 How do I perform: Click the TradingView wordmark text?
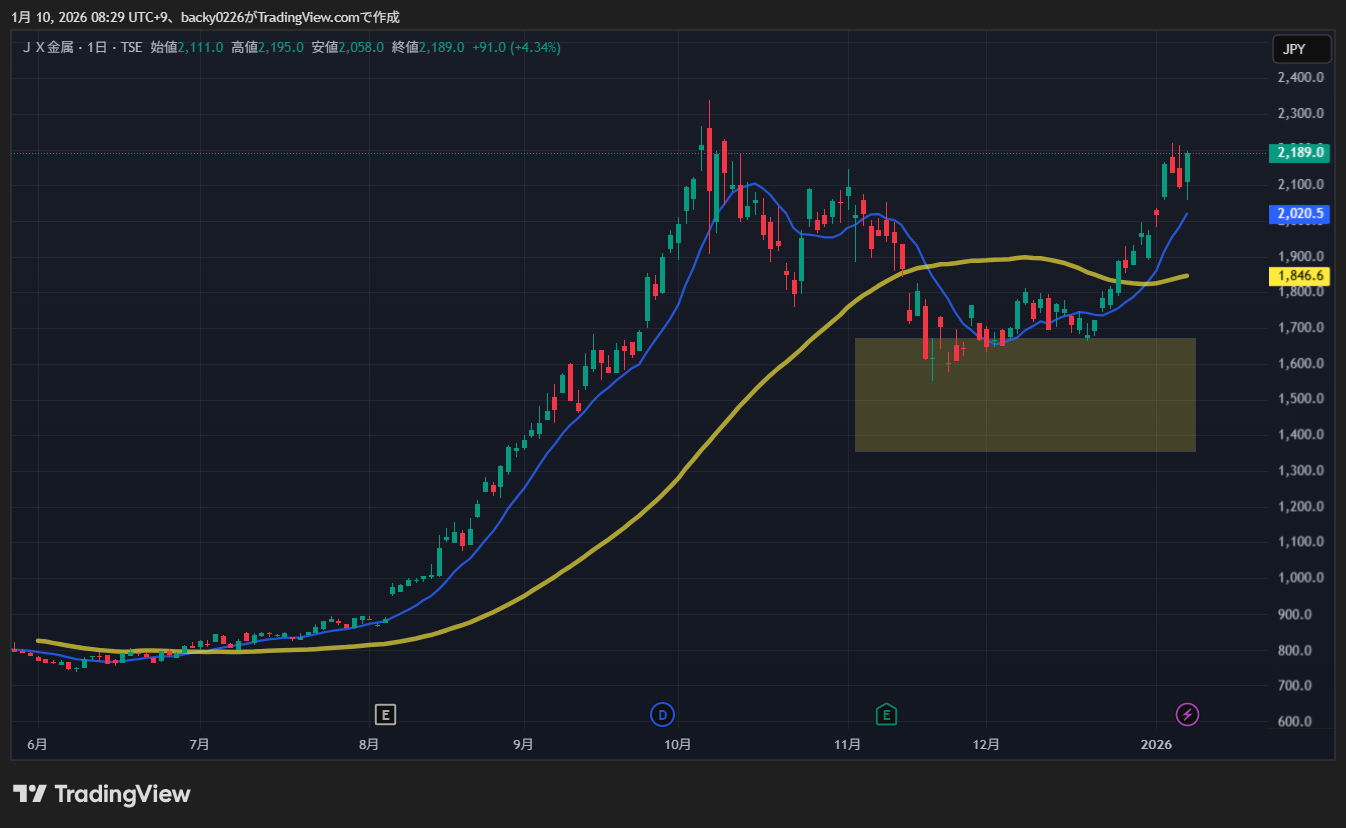pos(122,794)
